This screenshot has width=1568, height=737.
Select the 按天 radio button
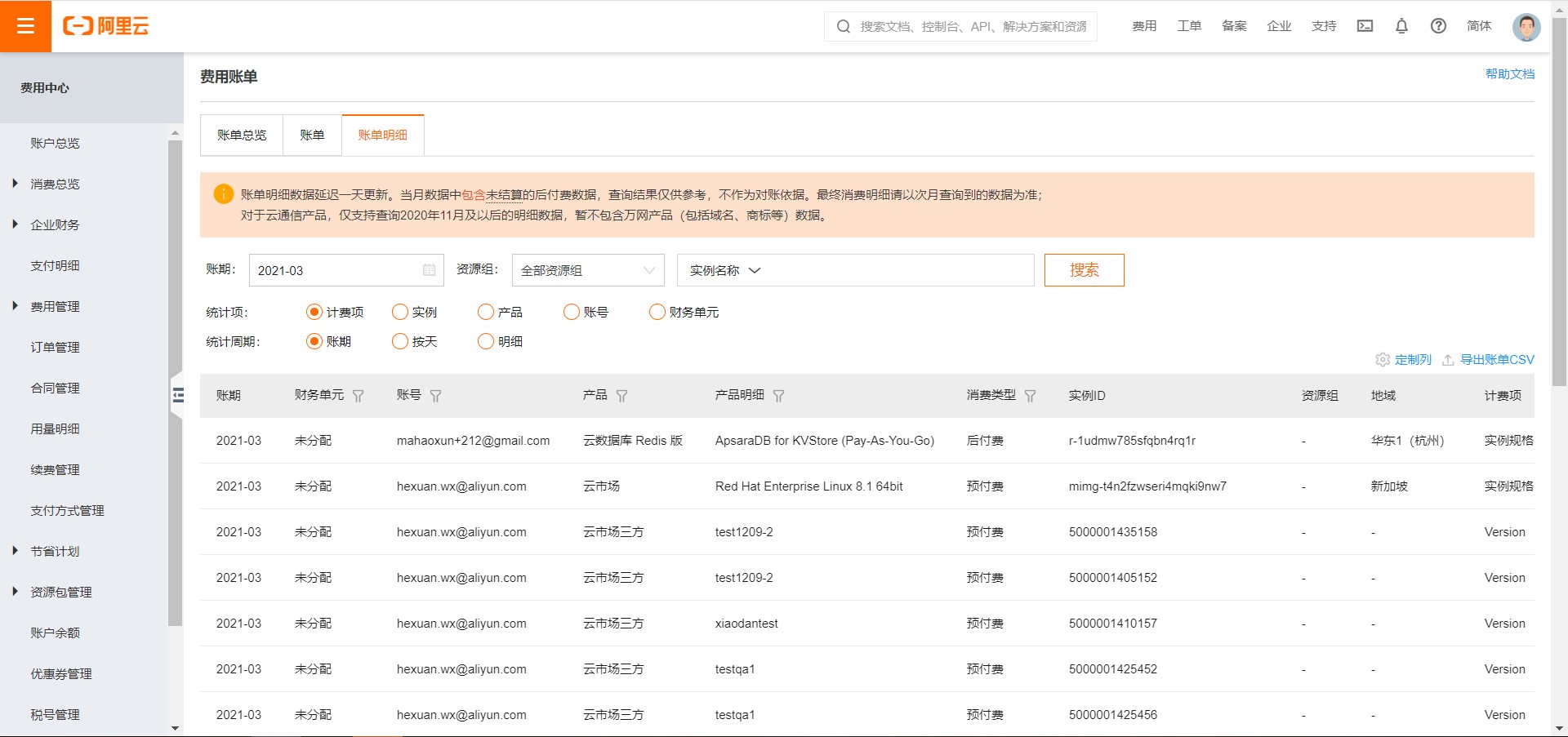[400, 341]
